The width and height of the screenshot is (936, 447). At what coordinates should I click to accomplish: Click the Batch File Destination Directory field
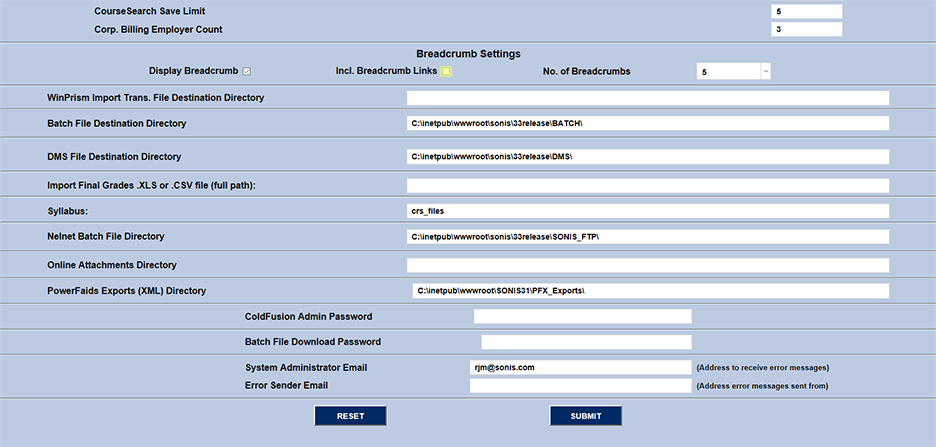pyautogui.click(x=647, y=123)
